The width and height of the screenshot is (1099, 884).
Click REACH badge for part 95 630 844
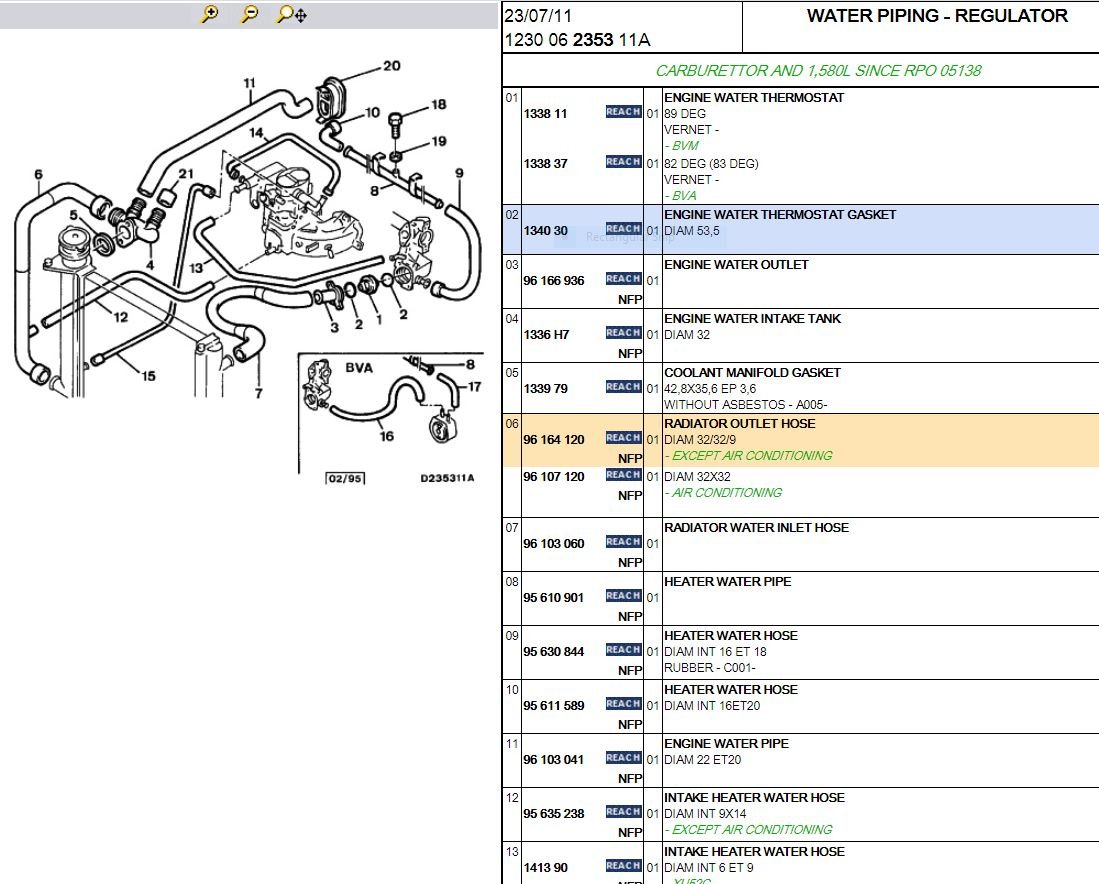click(623, 649)
